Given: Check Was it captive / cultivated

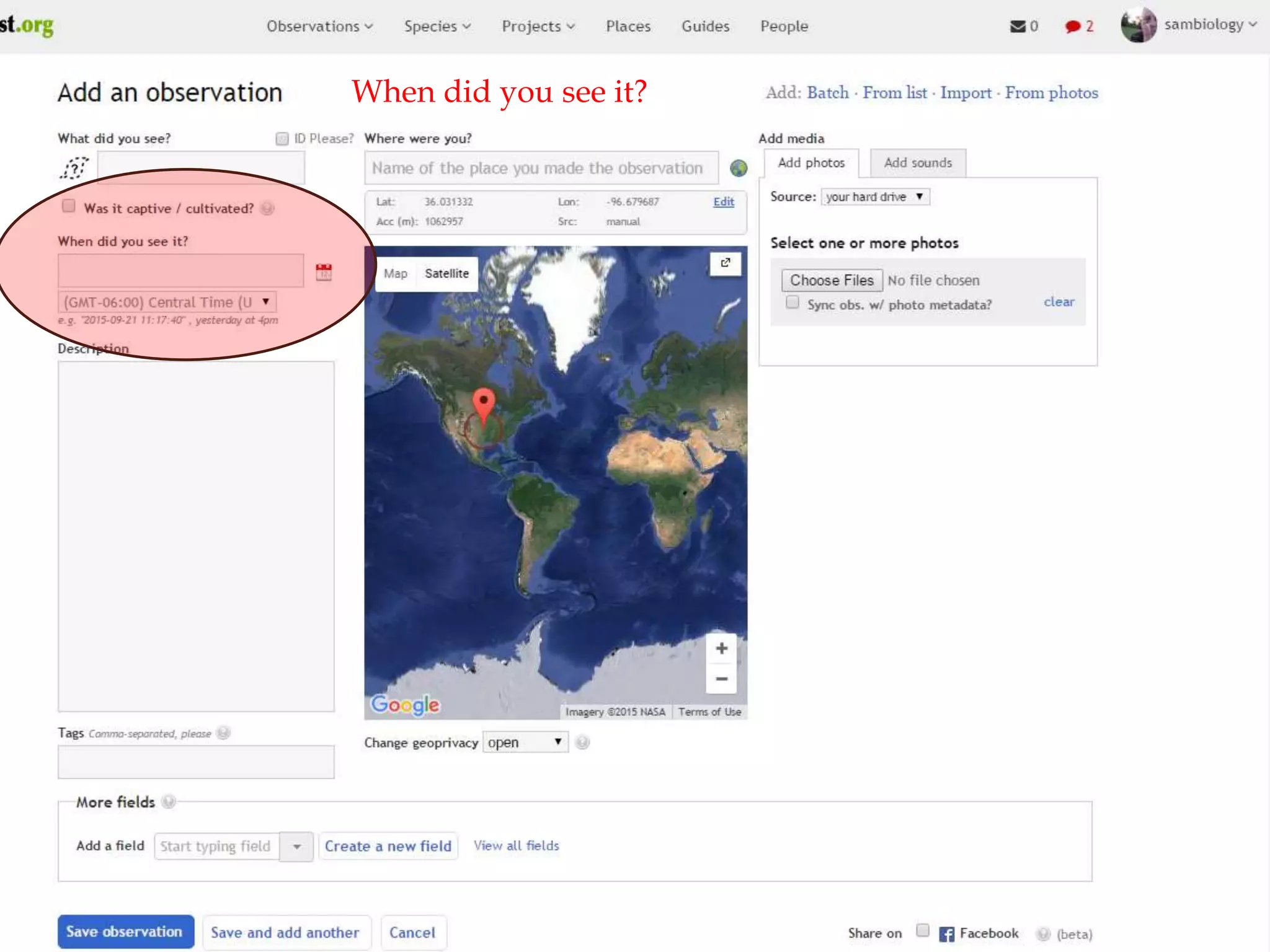Looking at the screenshot, I should [x=69, y=206].
